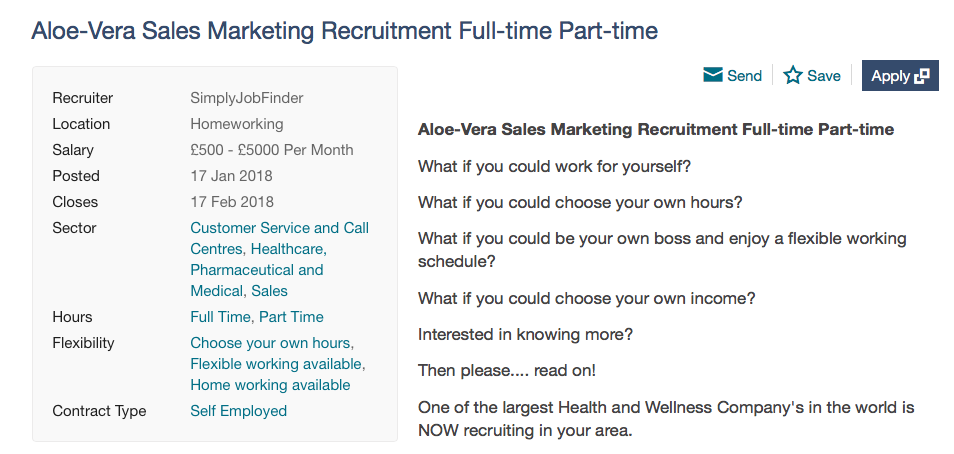Image resolution: width=954 pixels, height=454 pixels.
Task: Click the star Save icon
Action: 793,75
